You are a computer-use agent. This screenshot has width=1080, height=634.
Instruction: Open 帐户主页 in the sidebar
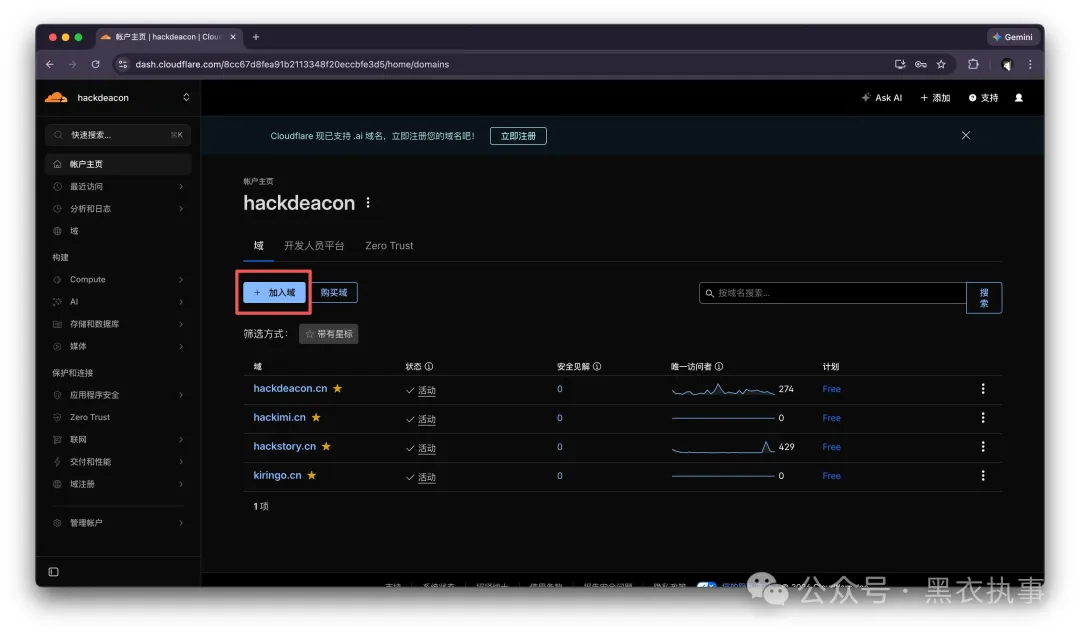point(118,164)
